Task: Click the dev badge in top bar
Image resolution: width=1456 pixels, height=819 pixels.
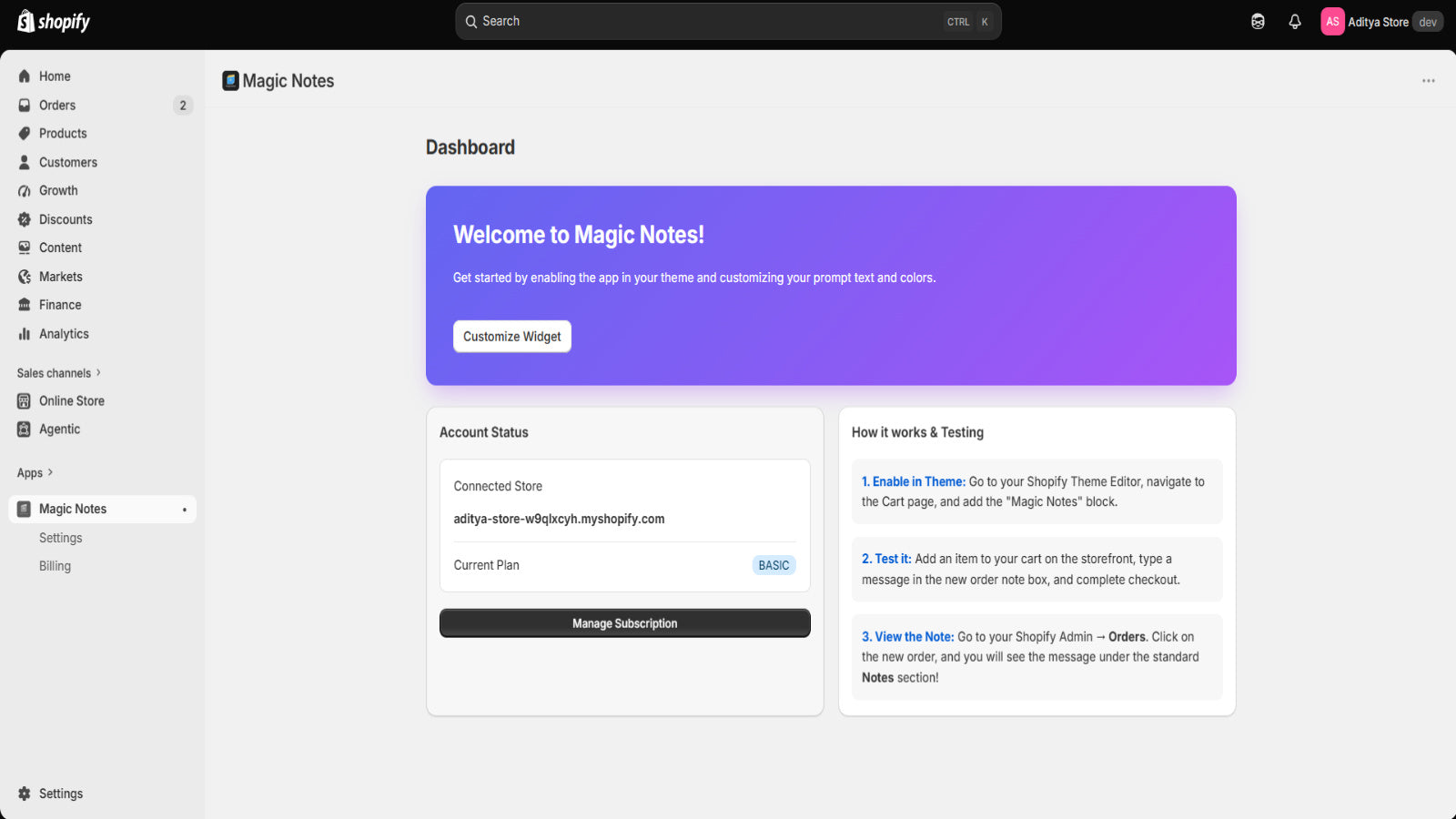Action: pyautogui.click(x=1428, y=22)
